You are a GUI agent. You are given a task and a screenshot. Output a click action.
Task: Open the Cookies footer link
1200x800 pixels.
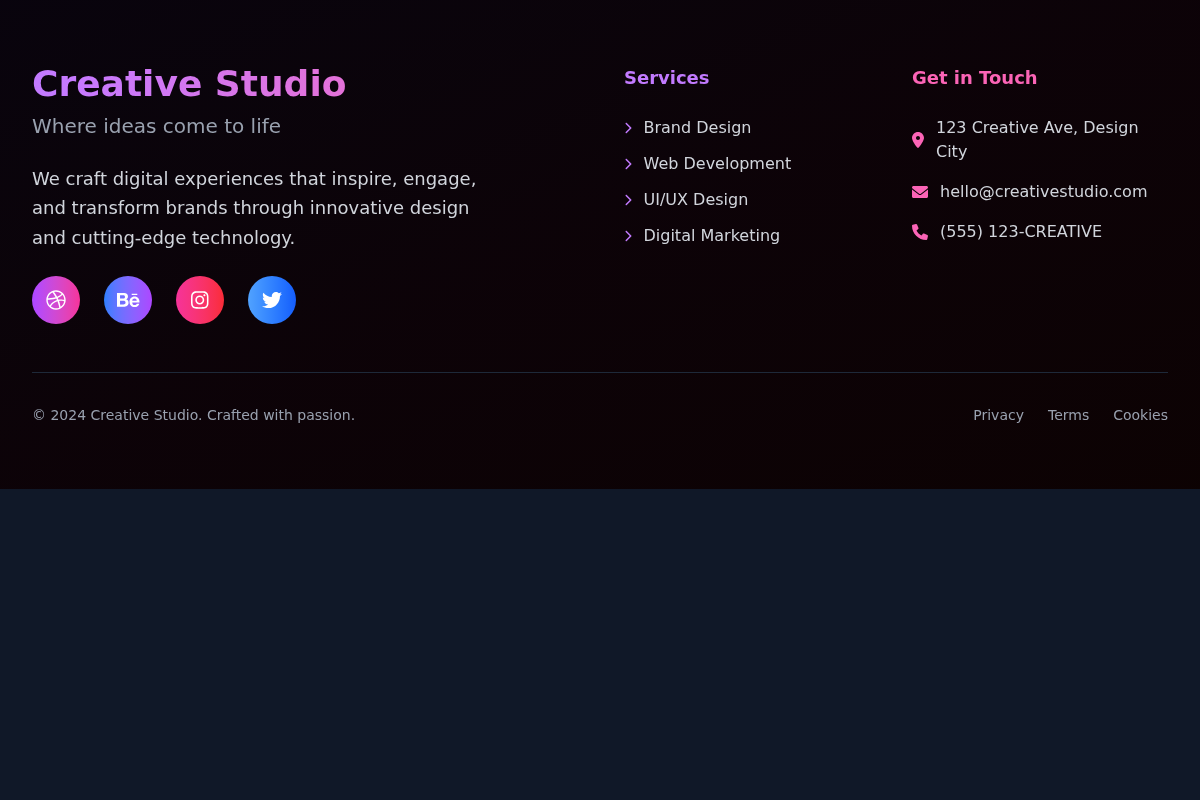click(1140, 415)
